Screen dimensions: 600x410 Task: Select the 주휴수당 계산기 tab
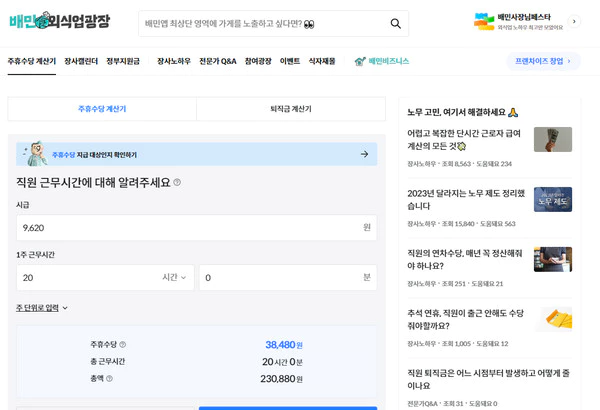102,109
